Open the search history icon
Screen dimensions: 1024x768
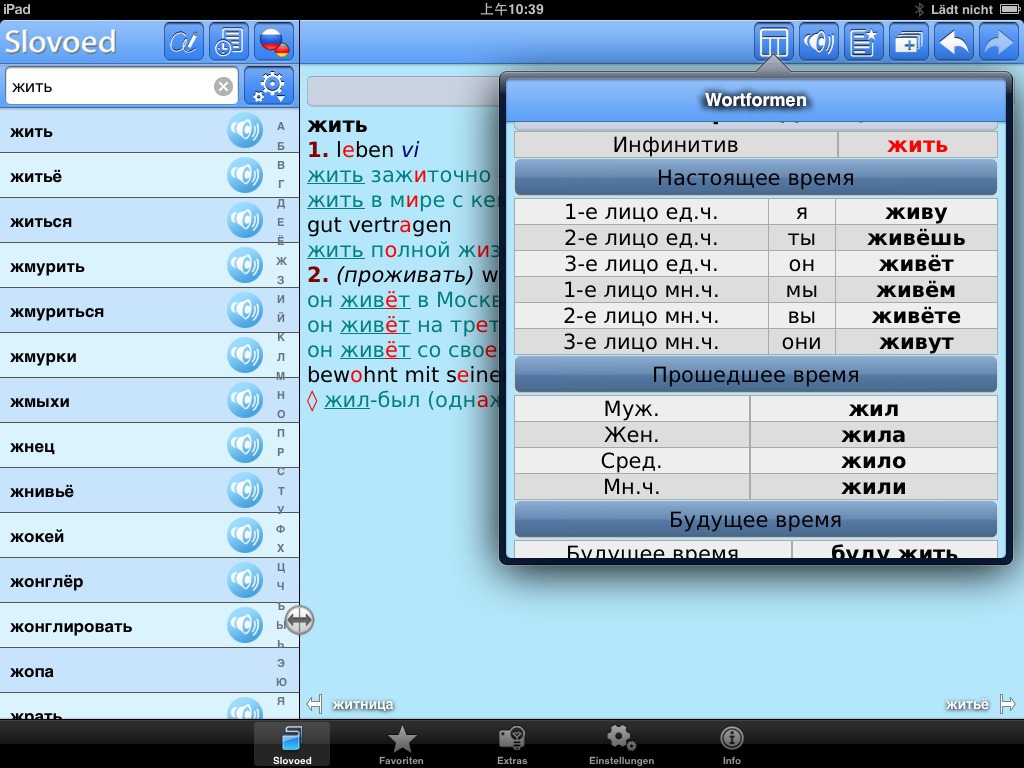pyautogui.click(x=229, y=42)
